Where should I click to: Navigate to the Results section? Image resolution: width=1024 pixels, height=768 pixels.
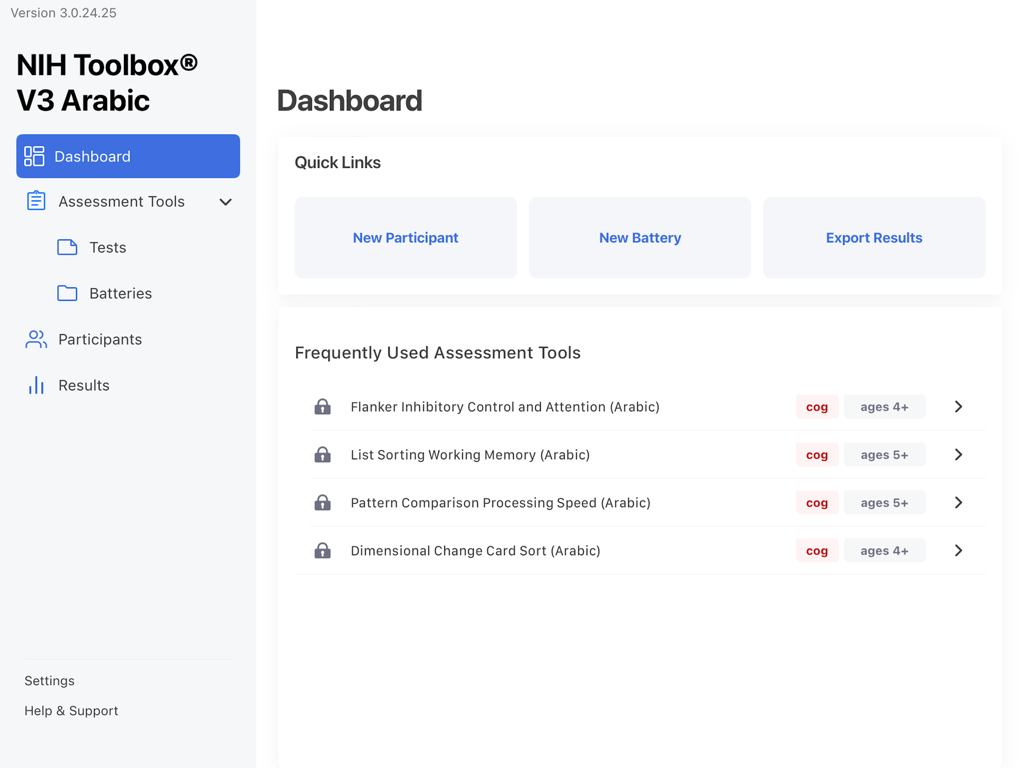84,384
